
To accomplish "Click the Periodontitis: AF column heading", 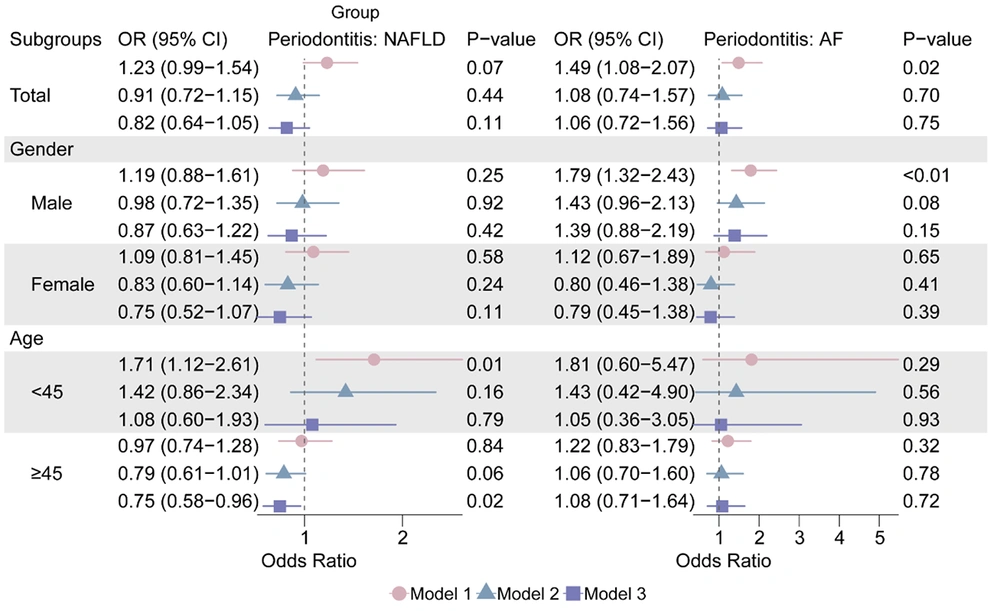I will 762,41.
